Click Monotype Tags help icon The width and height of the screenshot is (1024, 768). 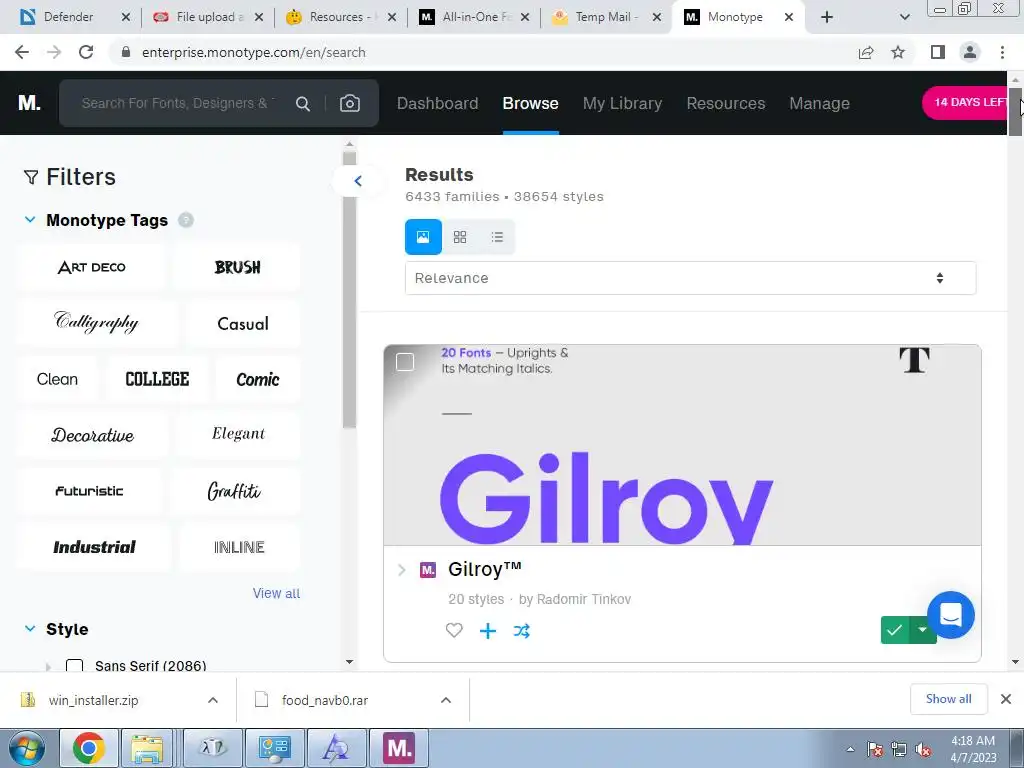coord(186,220)
